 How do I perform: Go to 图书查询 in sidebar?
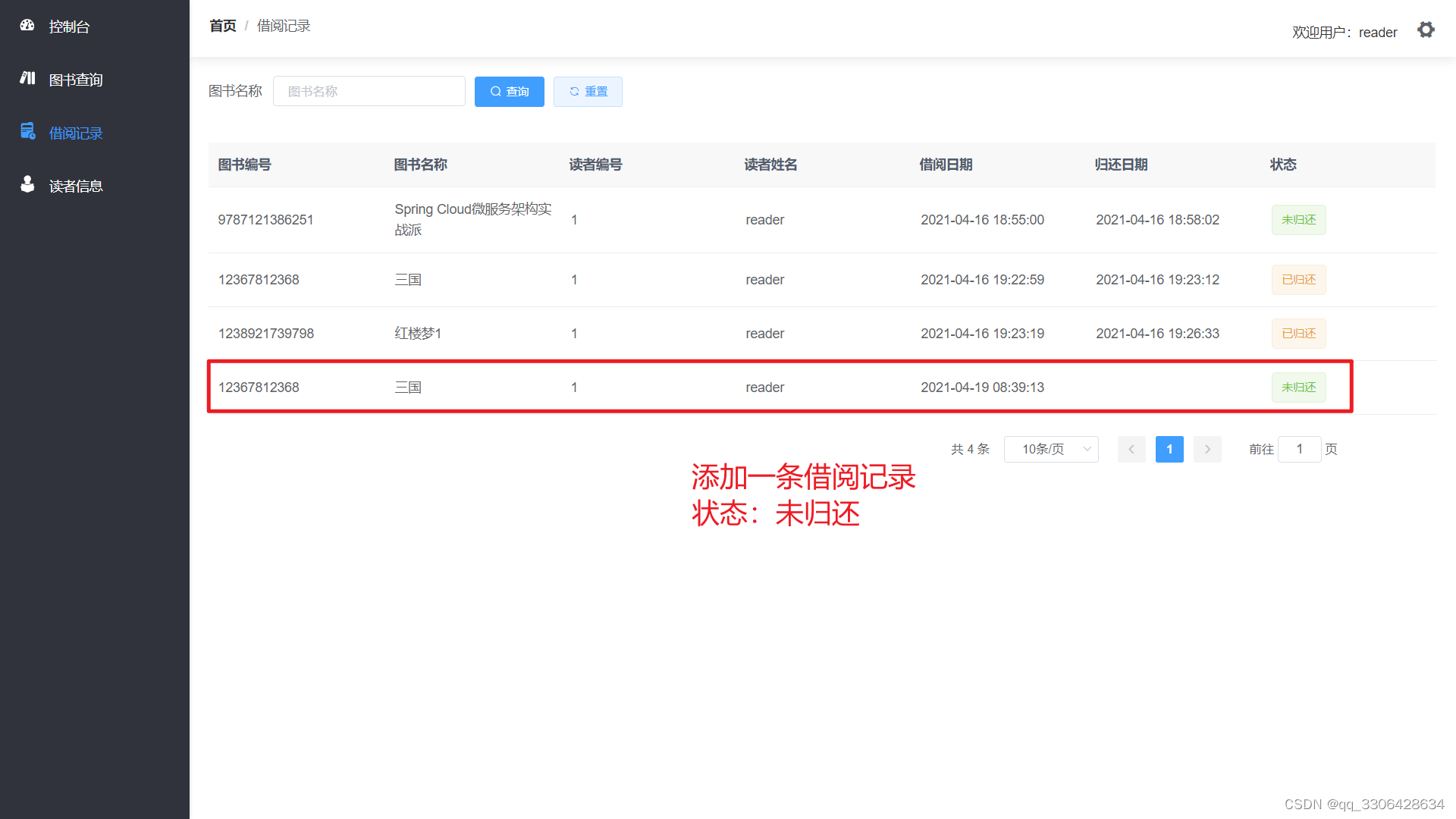pos(95,80)
